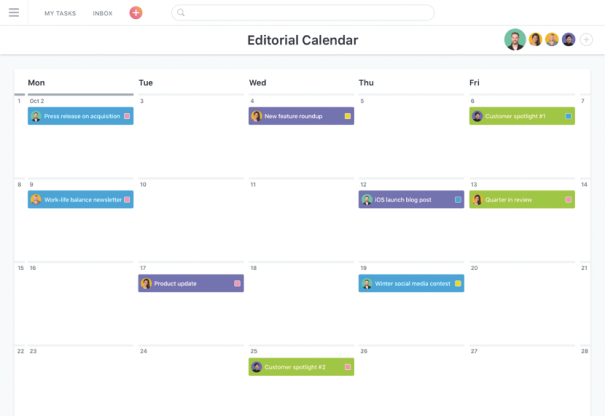Click blue tag square on Customer spotlight #1
The image size is (605, 416).
pyautogui.click(x=568, y=116)
